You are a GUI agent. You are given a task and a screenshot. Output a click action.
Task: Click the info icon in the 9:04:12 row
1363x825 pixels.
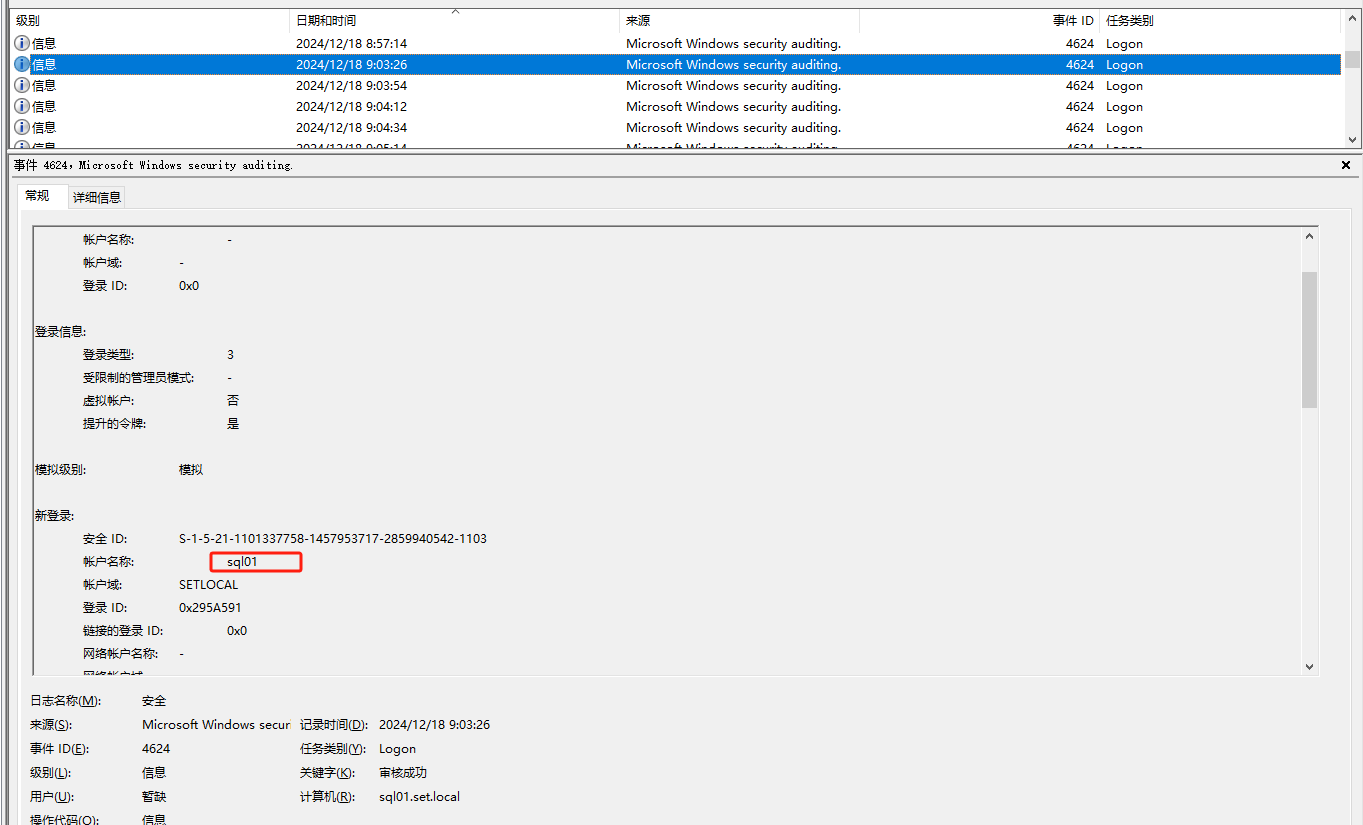(22, 106)
